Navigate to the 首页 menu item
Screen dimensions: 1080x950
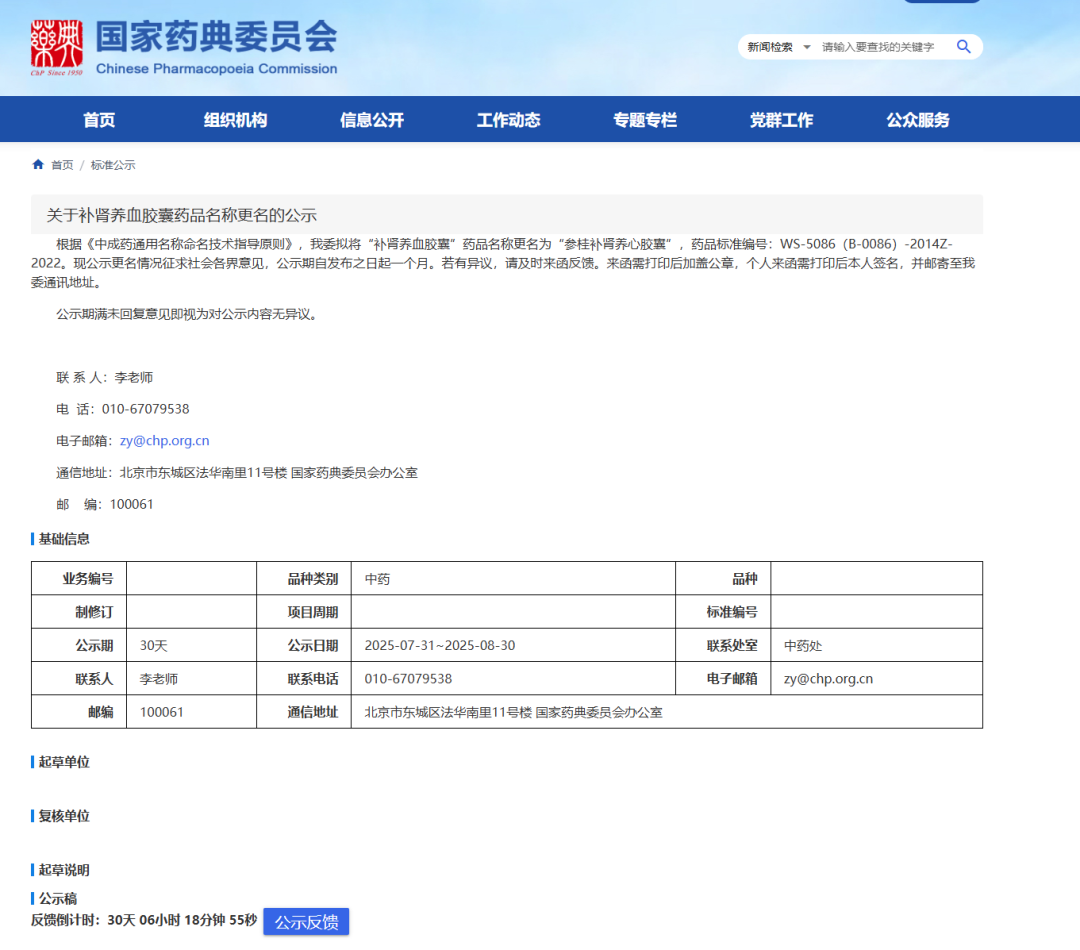(x=100, y=119)
